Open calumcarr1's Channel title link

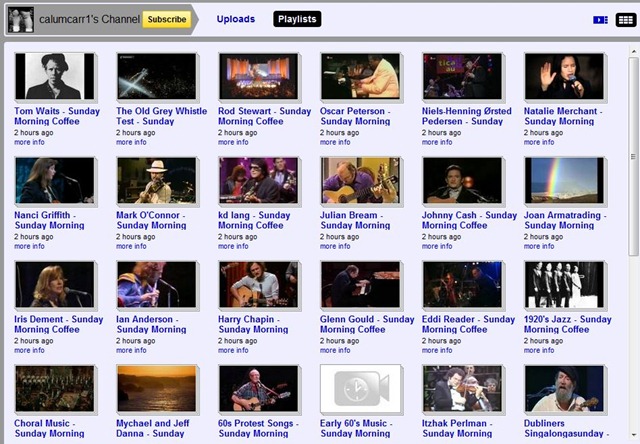89,19
